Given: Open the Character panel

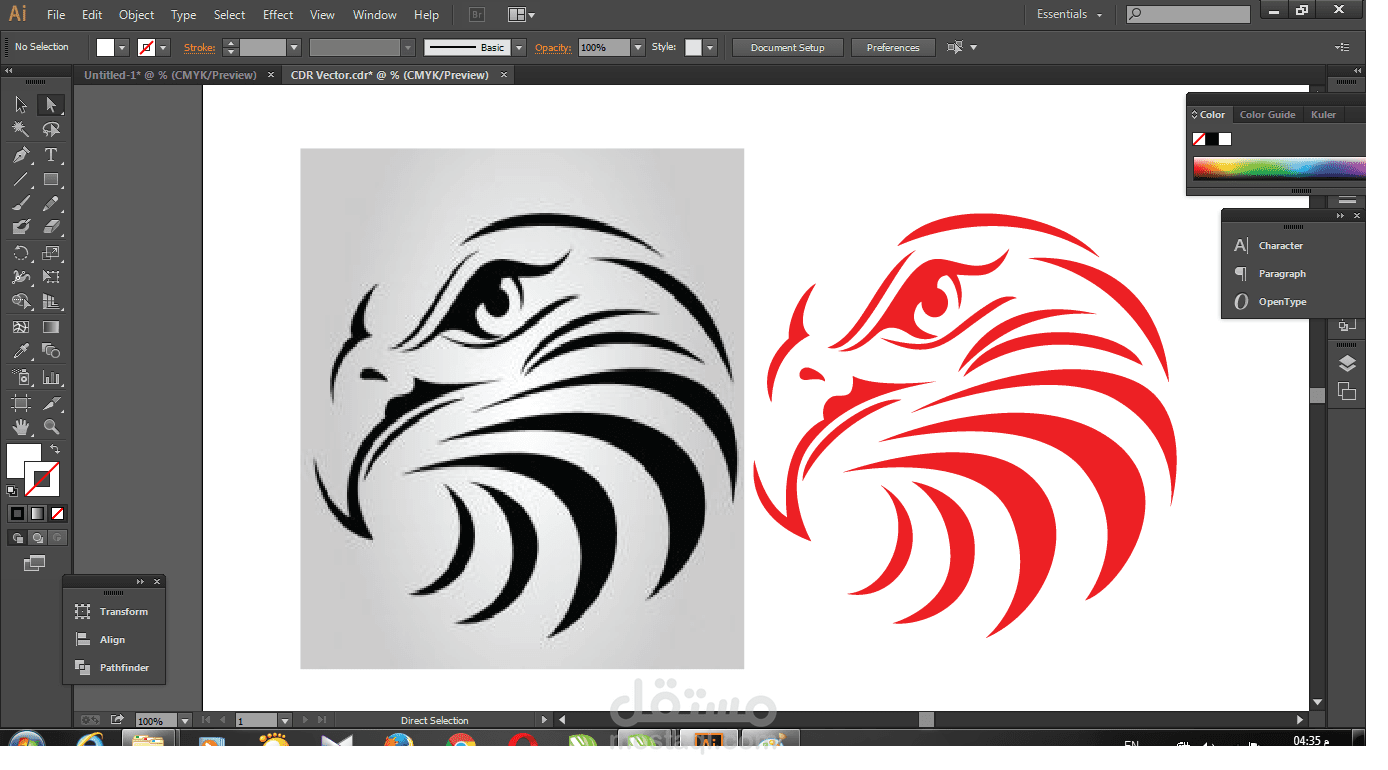Looking at the screenshot, I should pos(1270,245).
